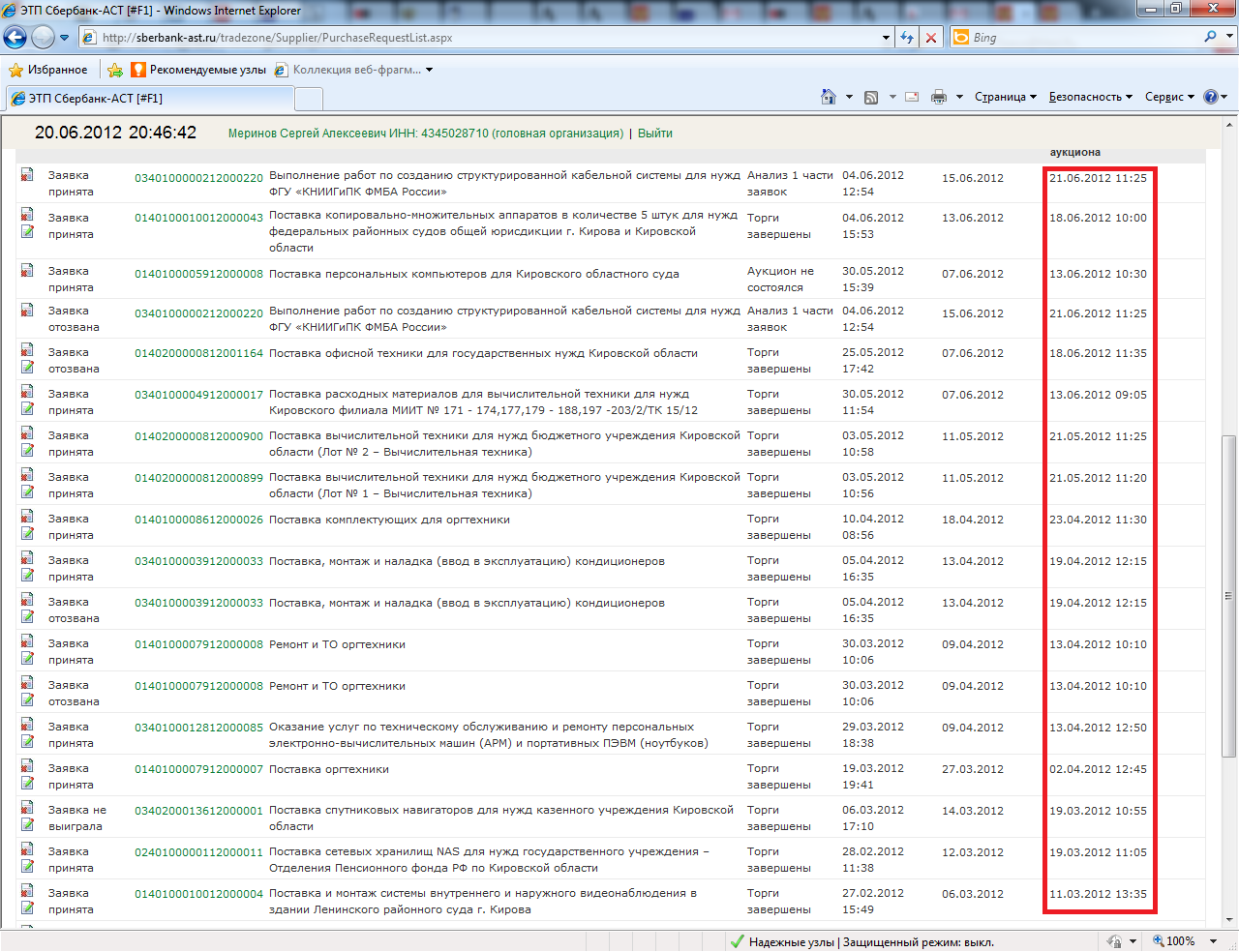1239x952 pixels.
Task: Open the Favorites star button
Action: pyautogui.click(x=47, y=70)
